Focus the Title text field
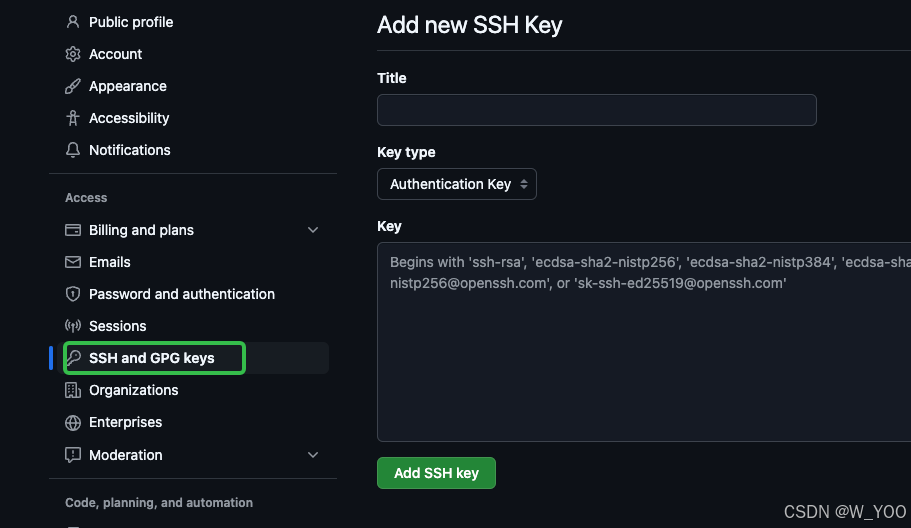 [x=596, y=110]
